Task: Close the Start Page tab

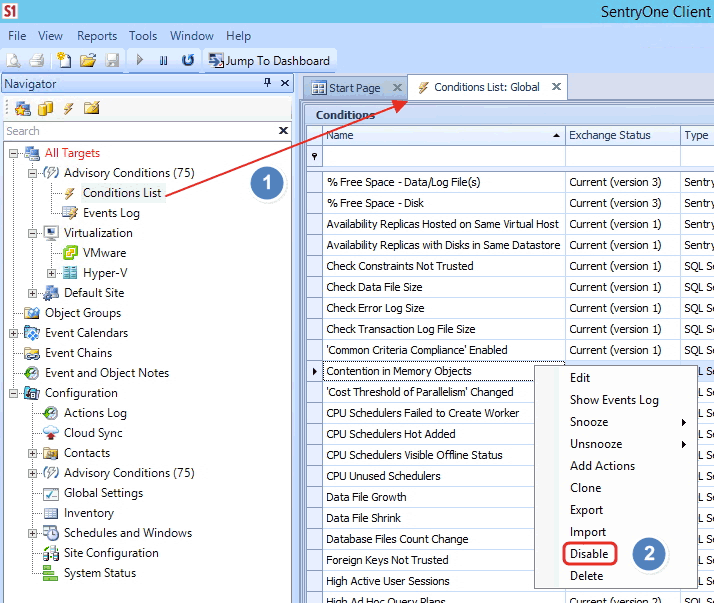Action: point(398,87)
